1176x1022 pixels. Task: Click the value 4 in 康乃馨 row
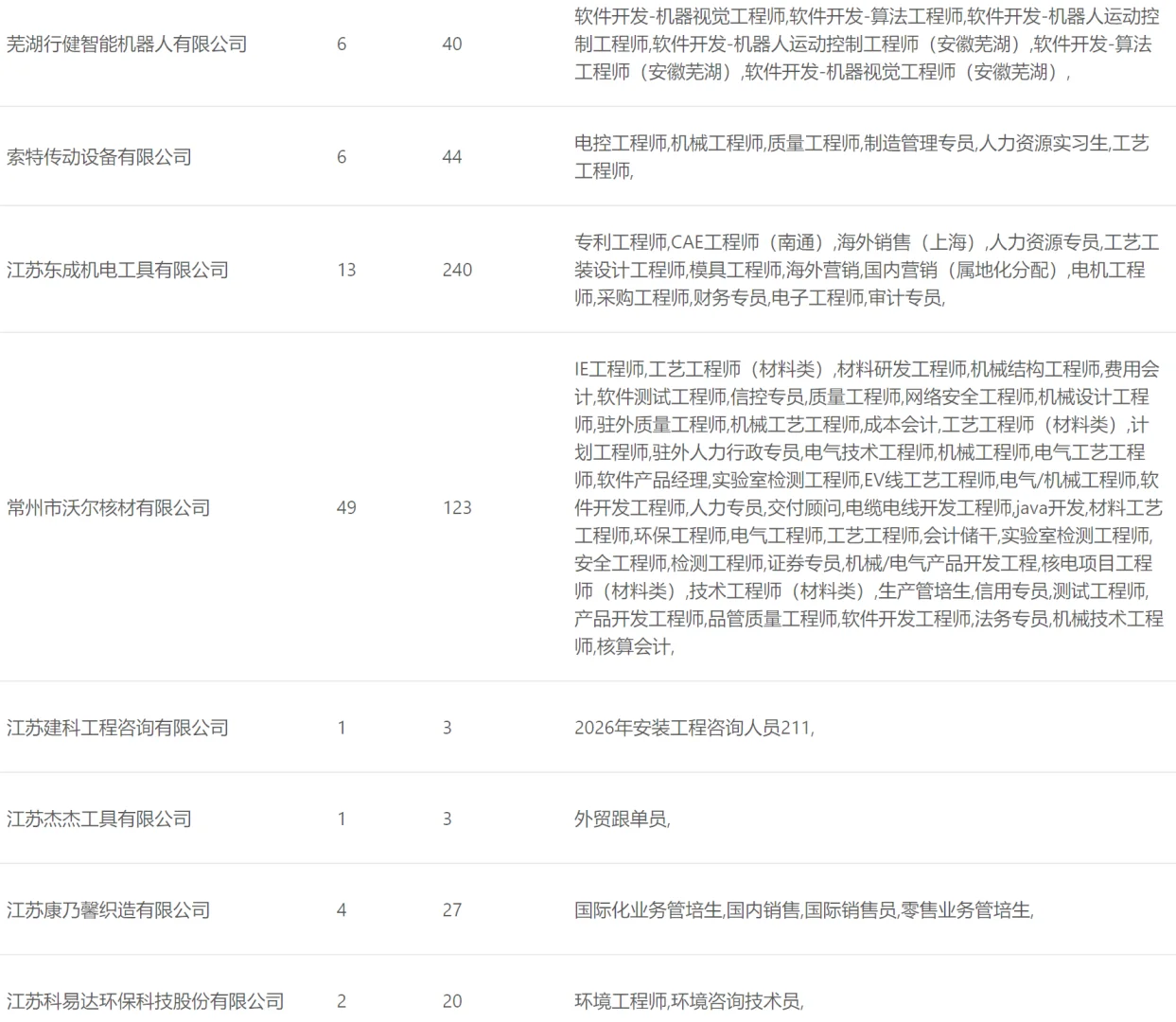[342, 910]
